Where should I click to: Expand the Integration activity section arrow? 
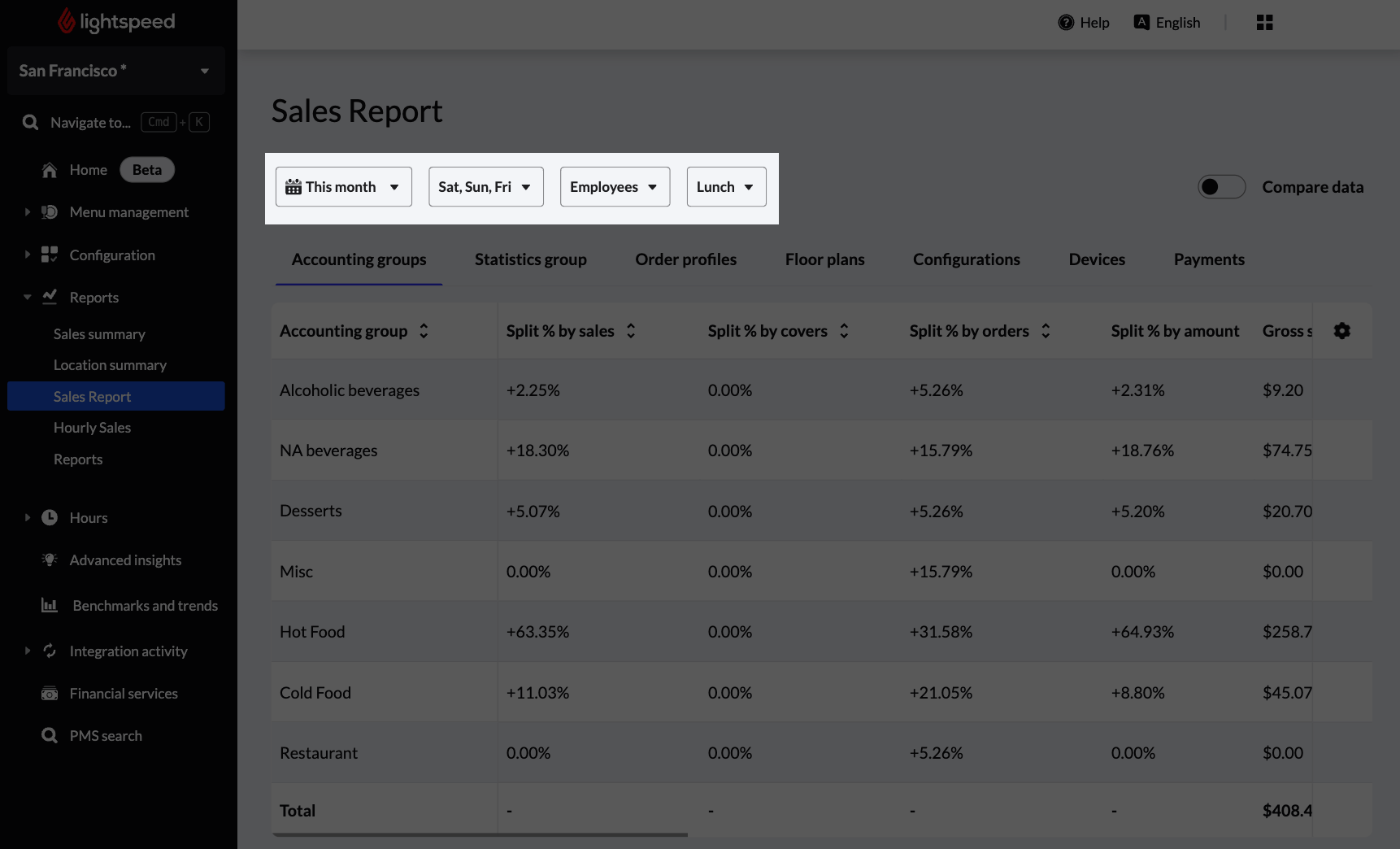click(27, 651)
